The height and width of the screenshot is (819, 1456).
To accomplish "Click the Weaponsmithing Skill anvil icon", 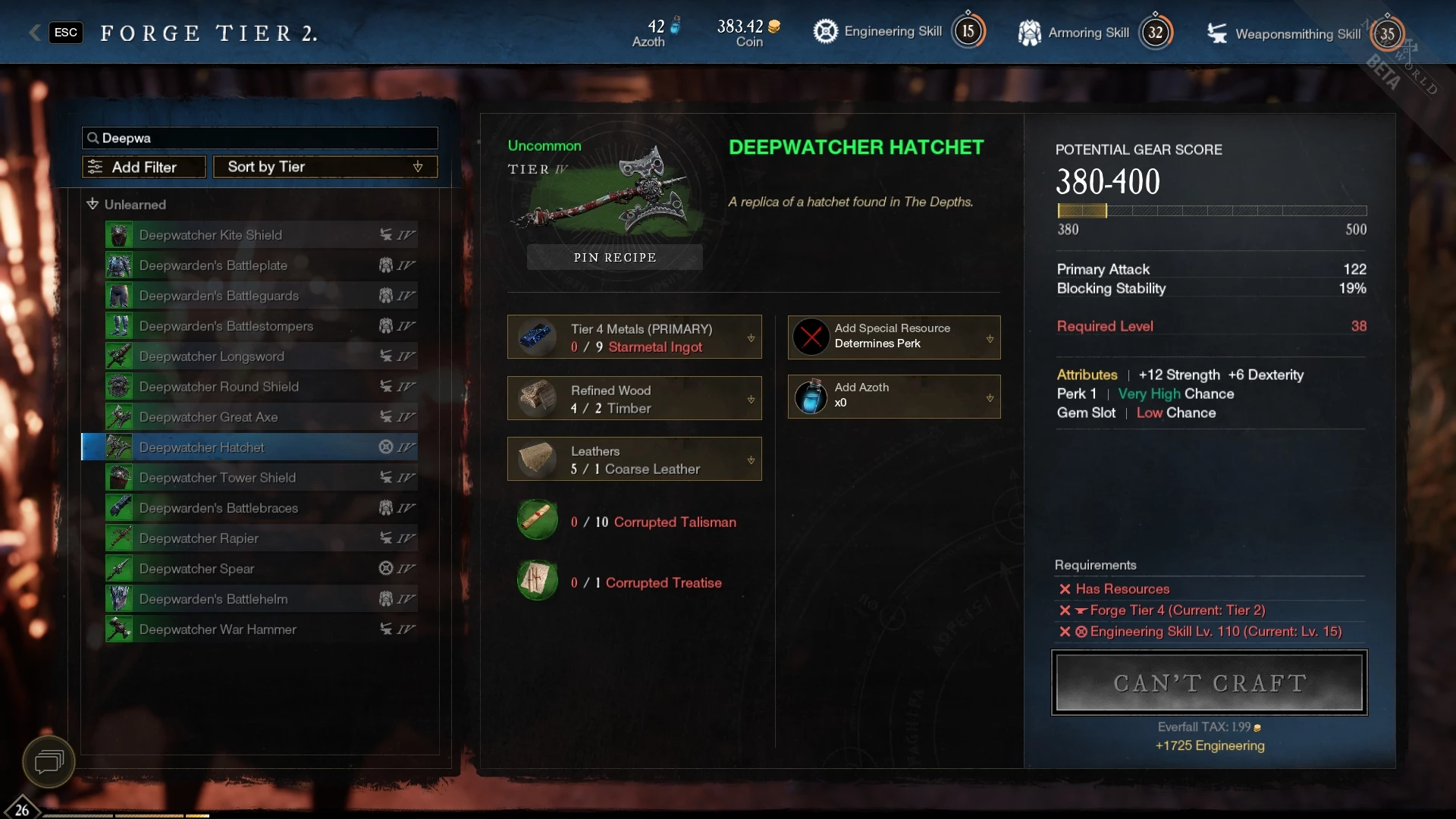I will coord(1217,33).
